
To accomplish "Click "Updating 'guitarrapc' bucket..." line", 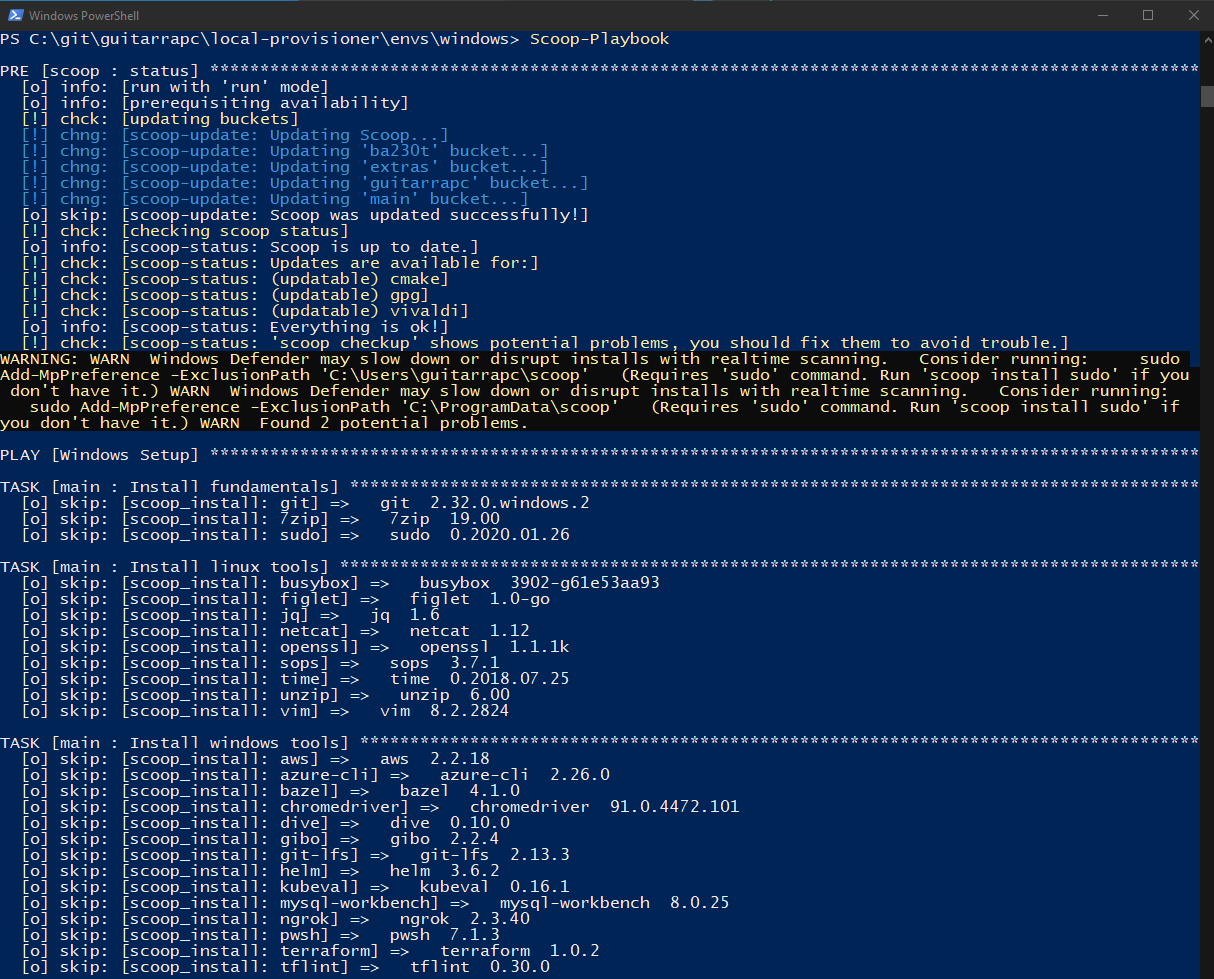I will [305, 183].
